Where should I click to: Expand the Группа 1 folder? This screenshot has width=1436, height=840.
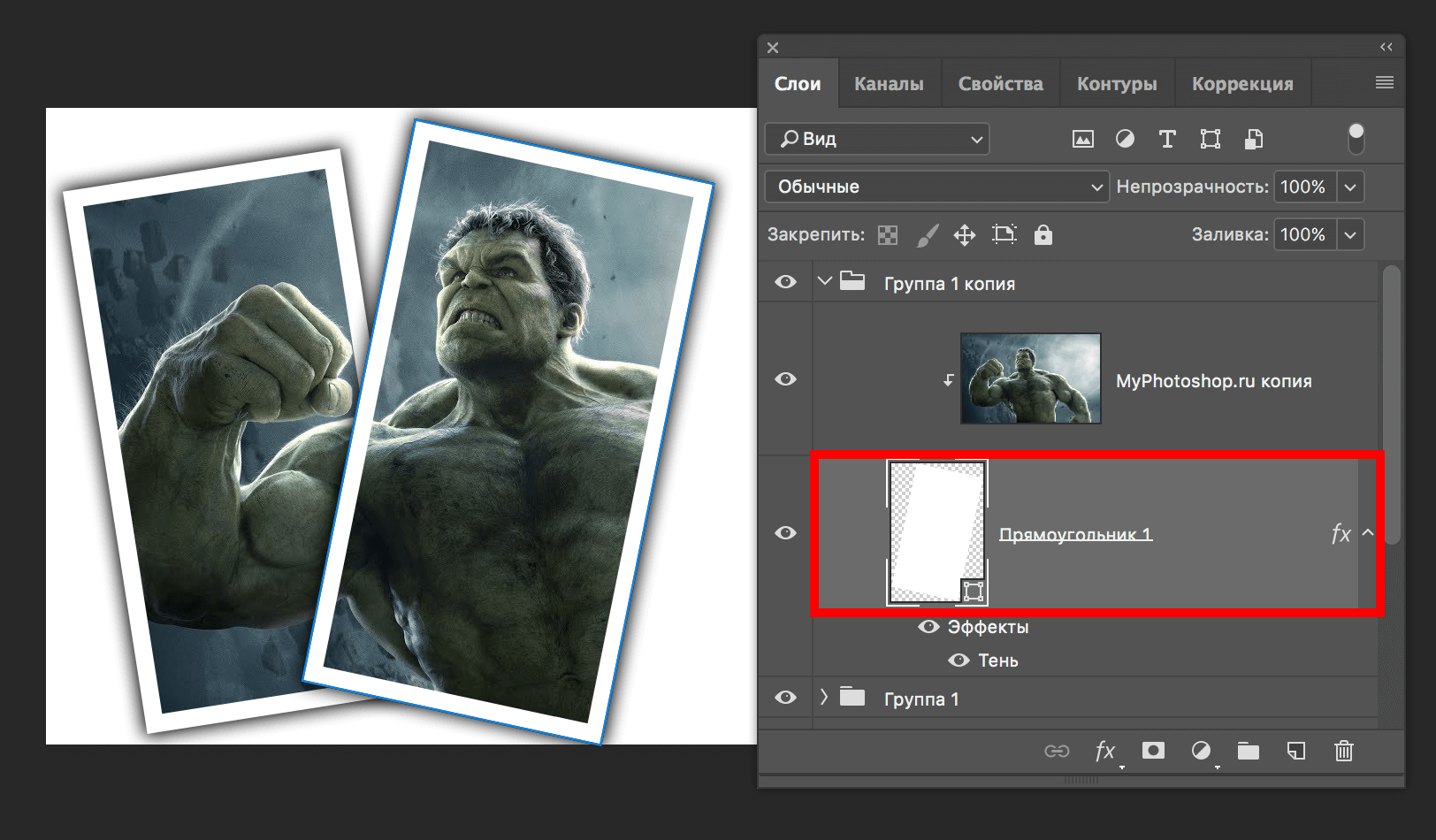[x=824, y=698]
